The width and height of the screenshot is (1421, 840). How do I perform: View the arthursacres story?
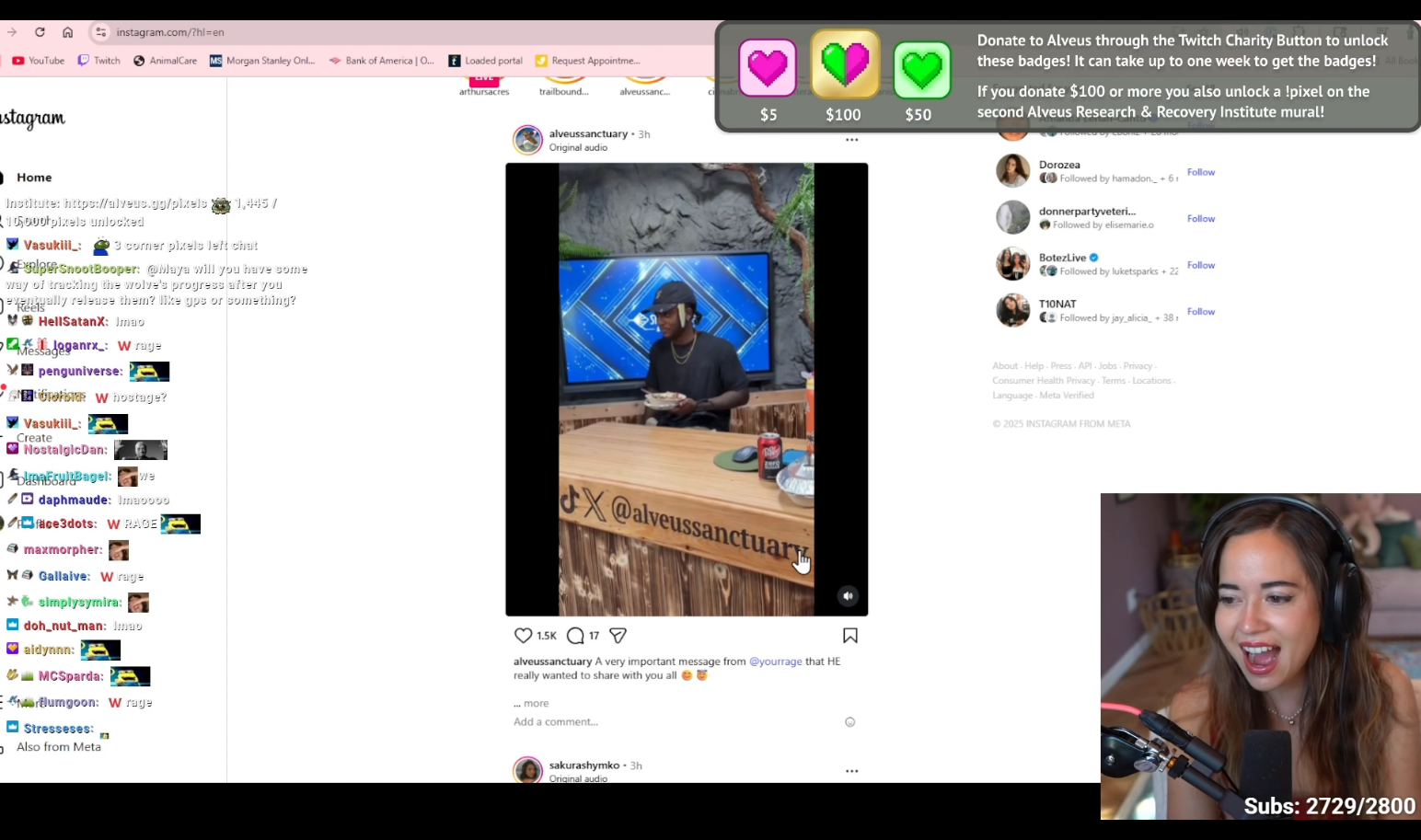tap(484, 86)
